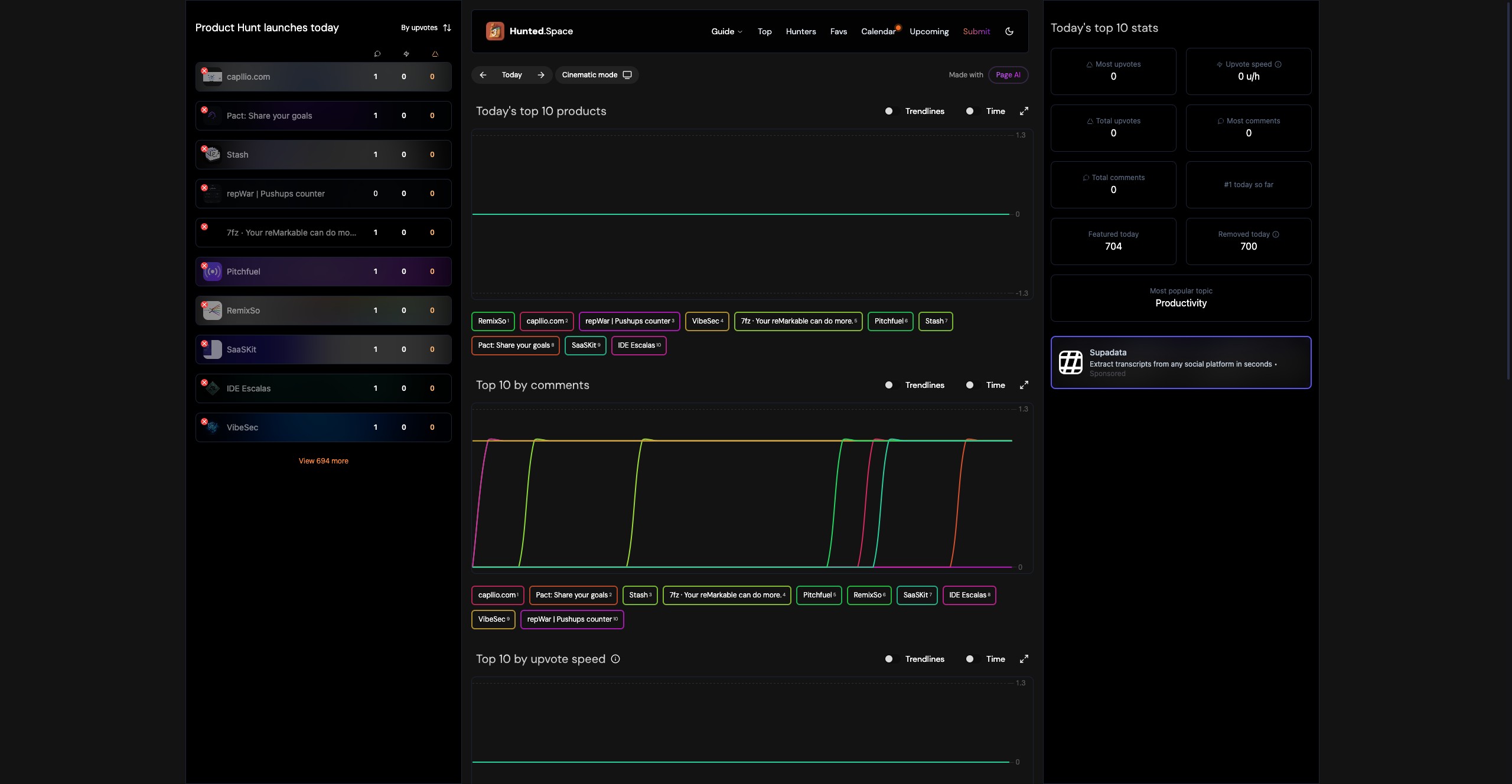Click the Total comments stat card
1512x784 pixels.
(x=1113, y=185)
